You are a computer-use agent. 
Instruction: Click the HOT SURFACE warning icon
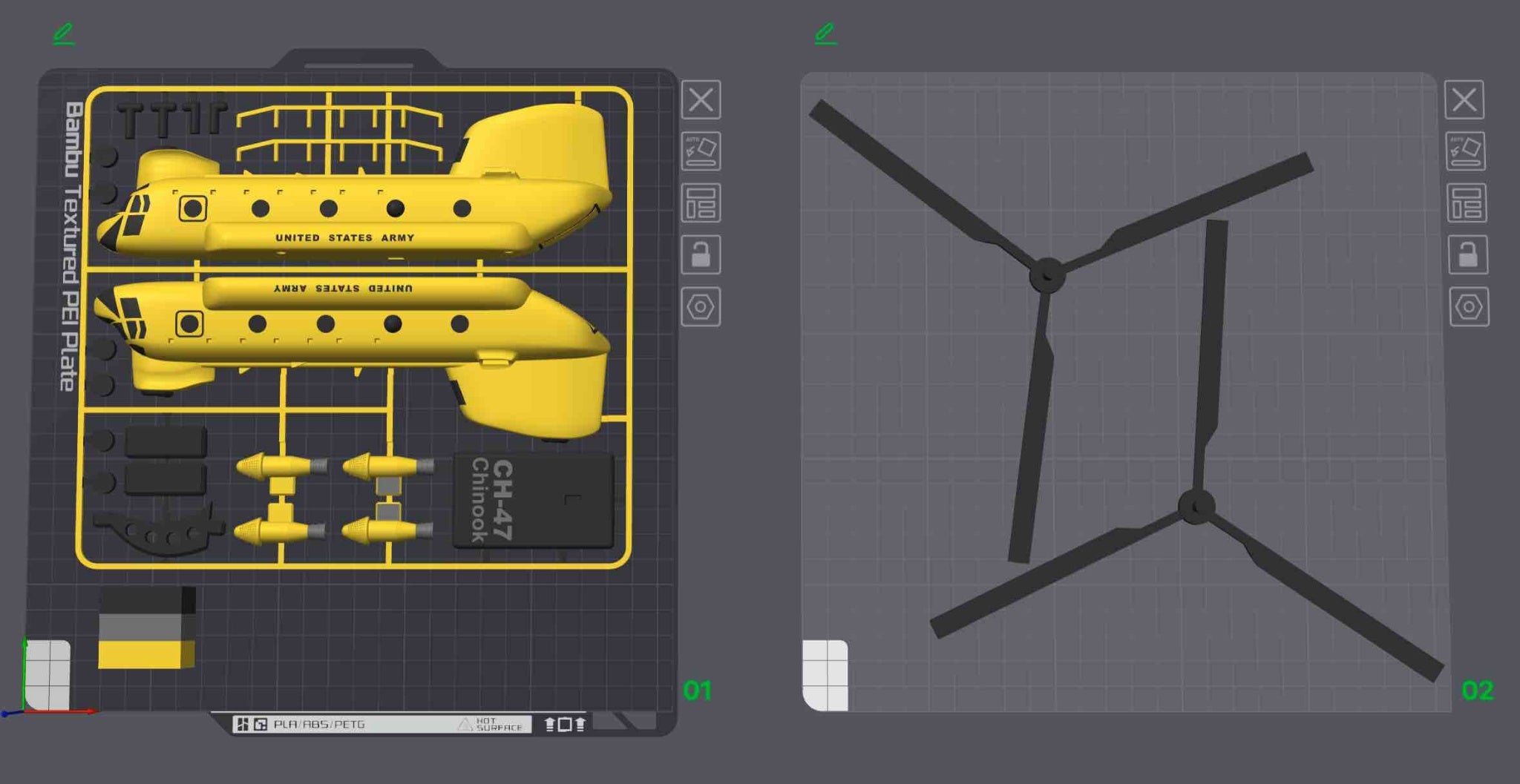(x=465, y=724)
